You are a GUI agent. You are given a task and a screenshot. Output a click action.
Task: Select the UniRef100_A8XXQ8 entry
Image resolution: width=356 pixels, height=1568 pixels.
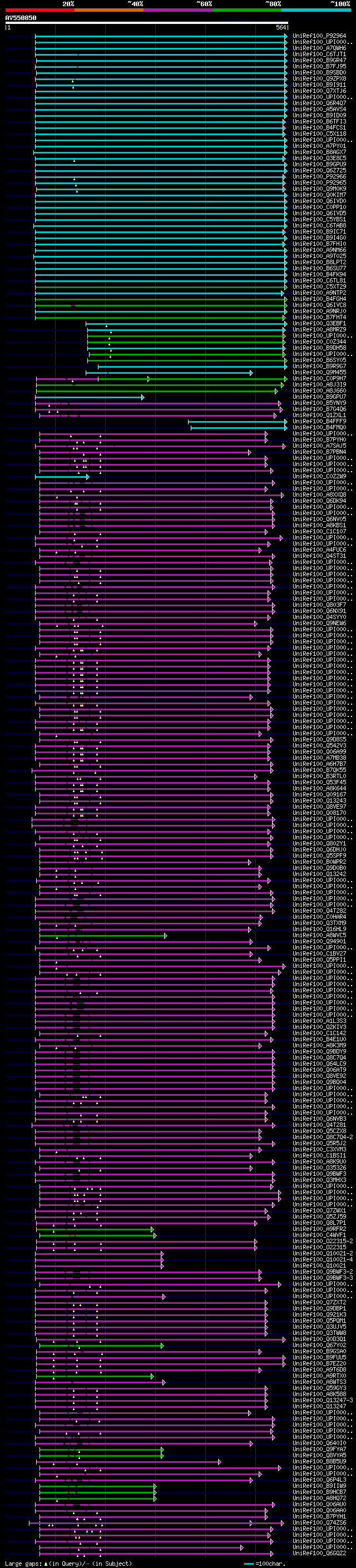[x=319, y=495]
